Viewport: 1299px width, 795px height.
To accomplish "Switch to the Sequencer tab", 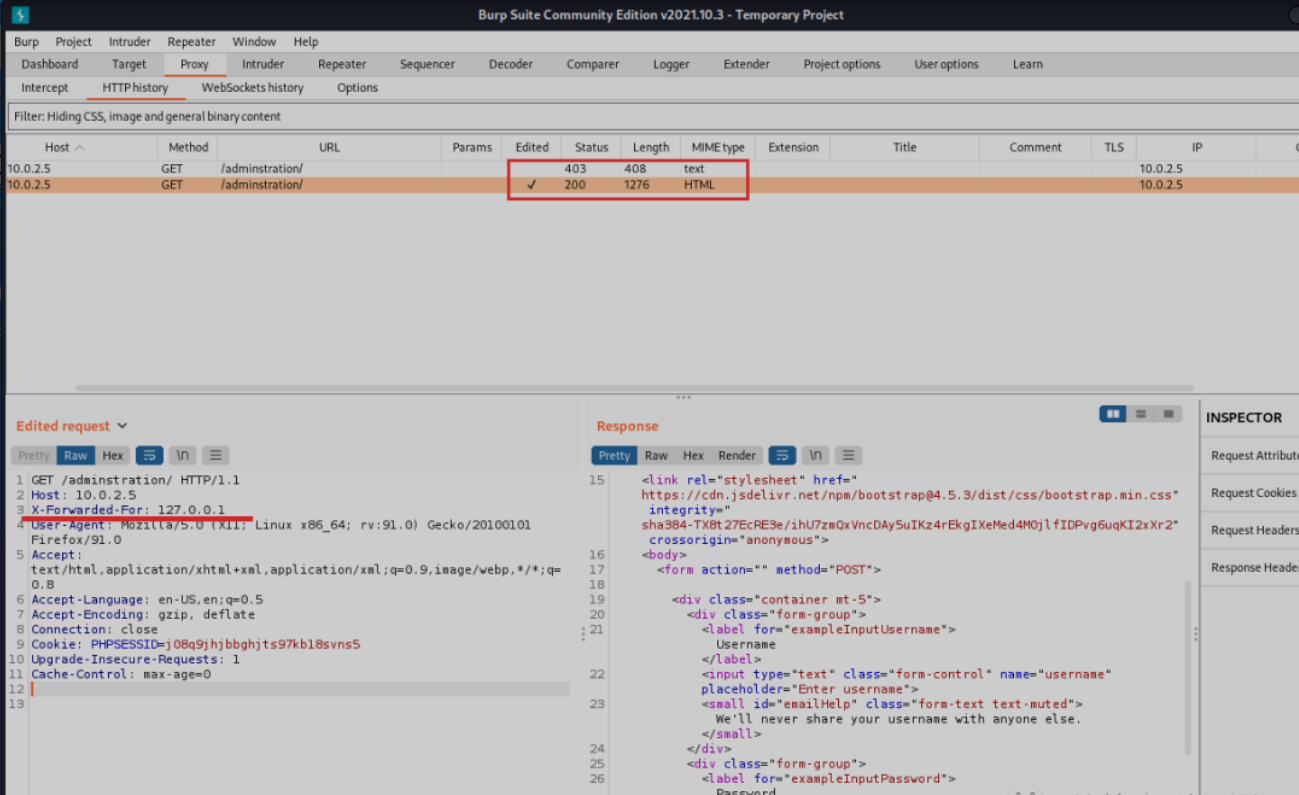I will click(x=427, y=64).
